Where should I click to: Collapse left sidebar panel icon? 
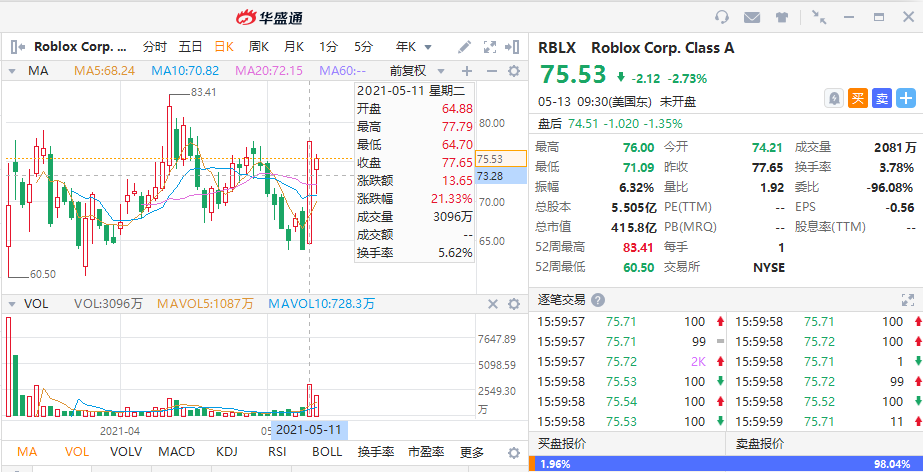pyautogui.click(x=18, y=46)
